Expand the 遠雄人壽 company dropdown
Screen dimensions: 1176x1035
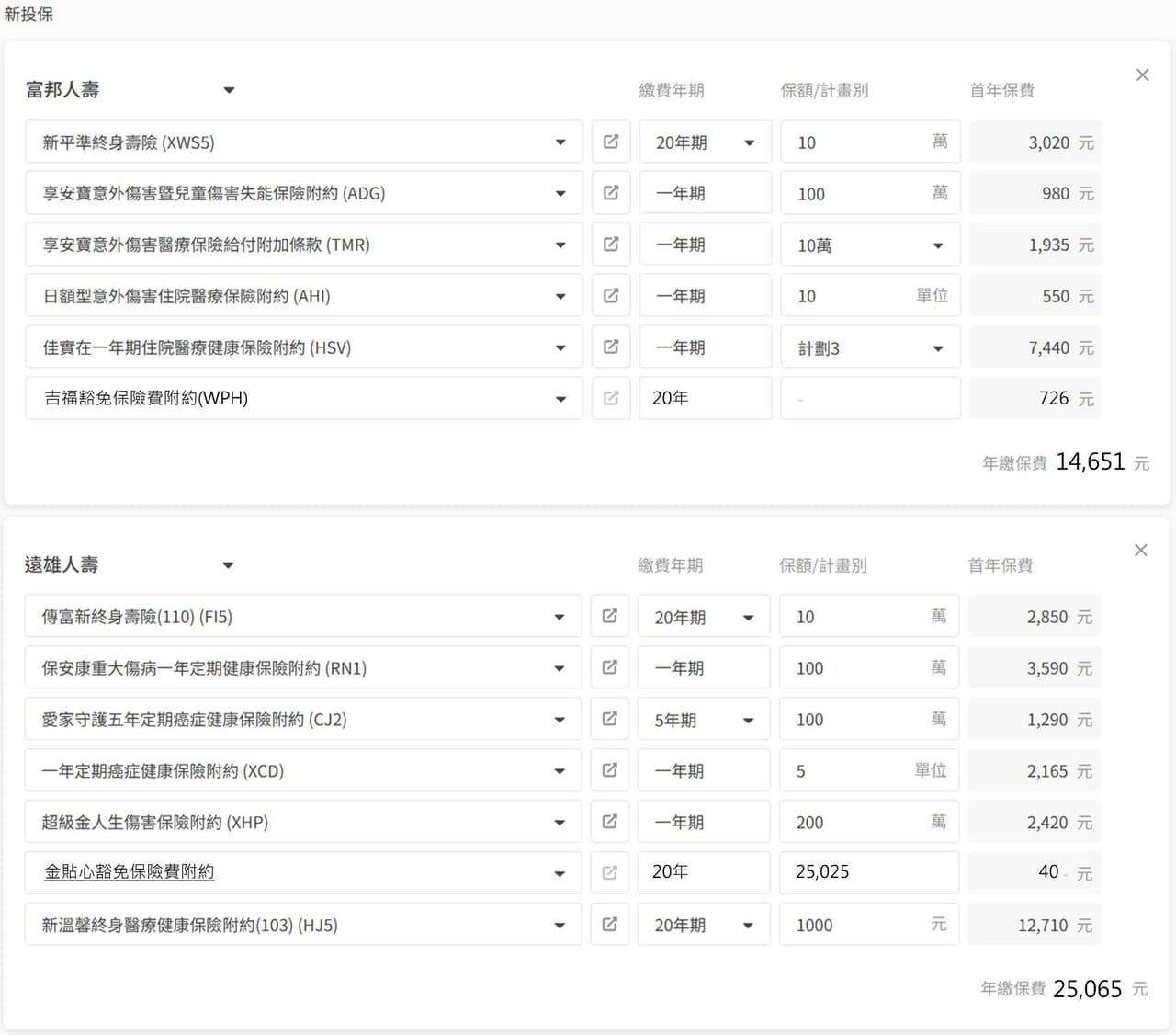[228, 565]
